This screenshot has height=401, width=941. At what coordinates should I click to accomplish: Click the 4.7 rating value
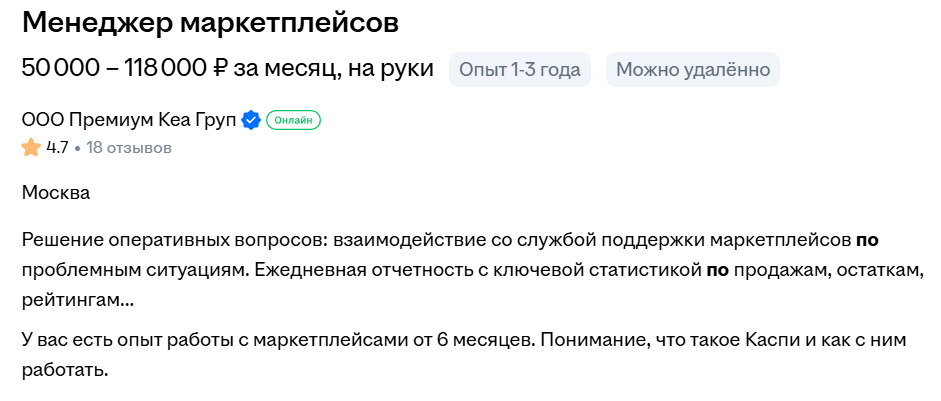tap(57, 148)
